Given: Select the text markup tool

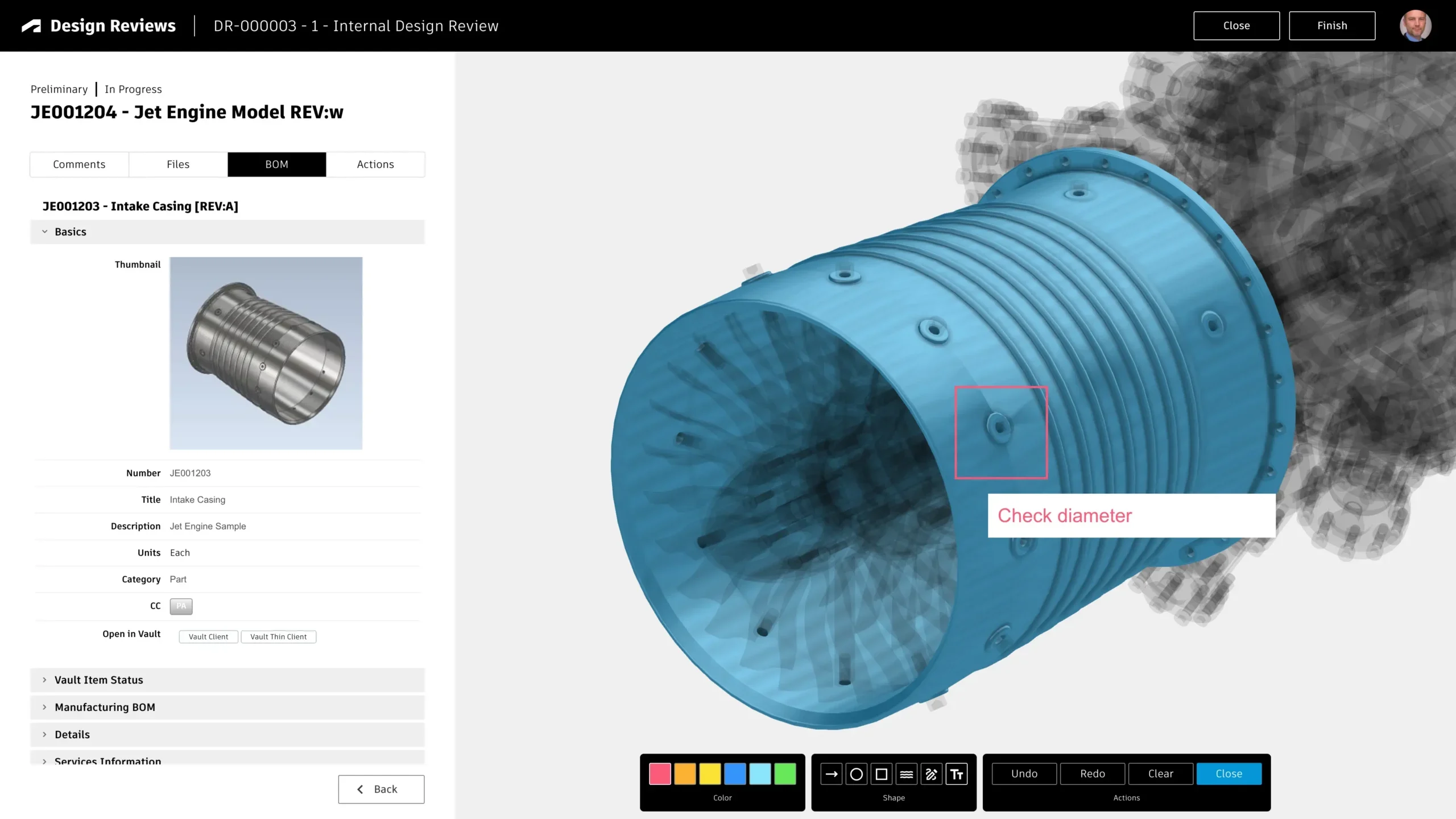Looking at the screenshot, I should [x=957, y=774].
